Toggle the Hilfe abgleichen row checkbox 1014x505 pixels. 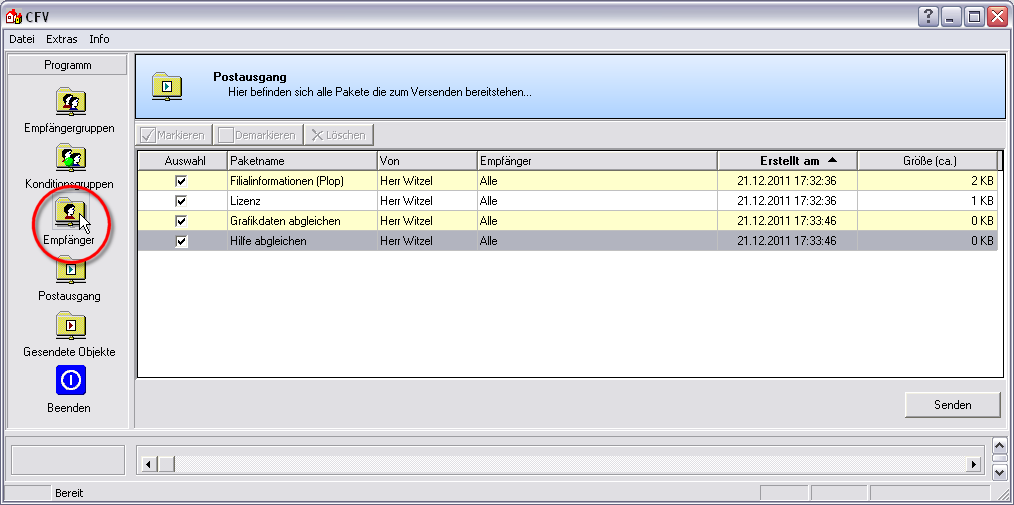(181, 241)
